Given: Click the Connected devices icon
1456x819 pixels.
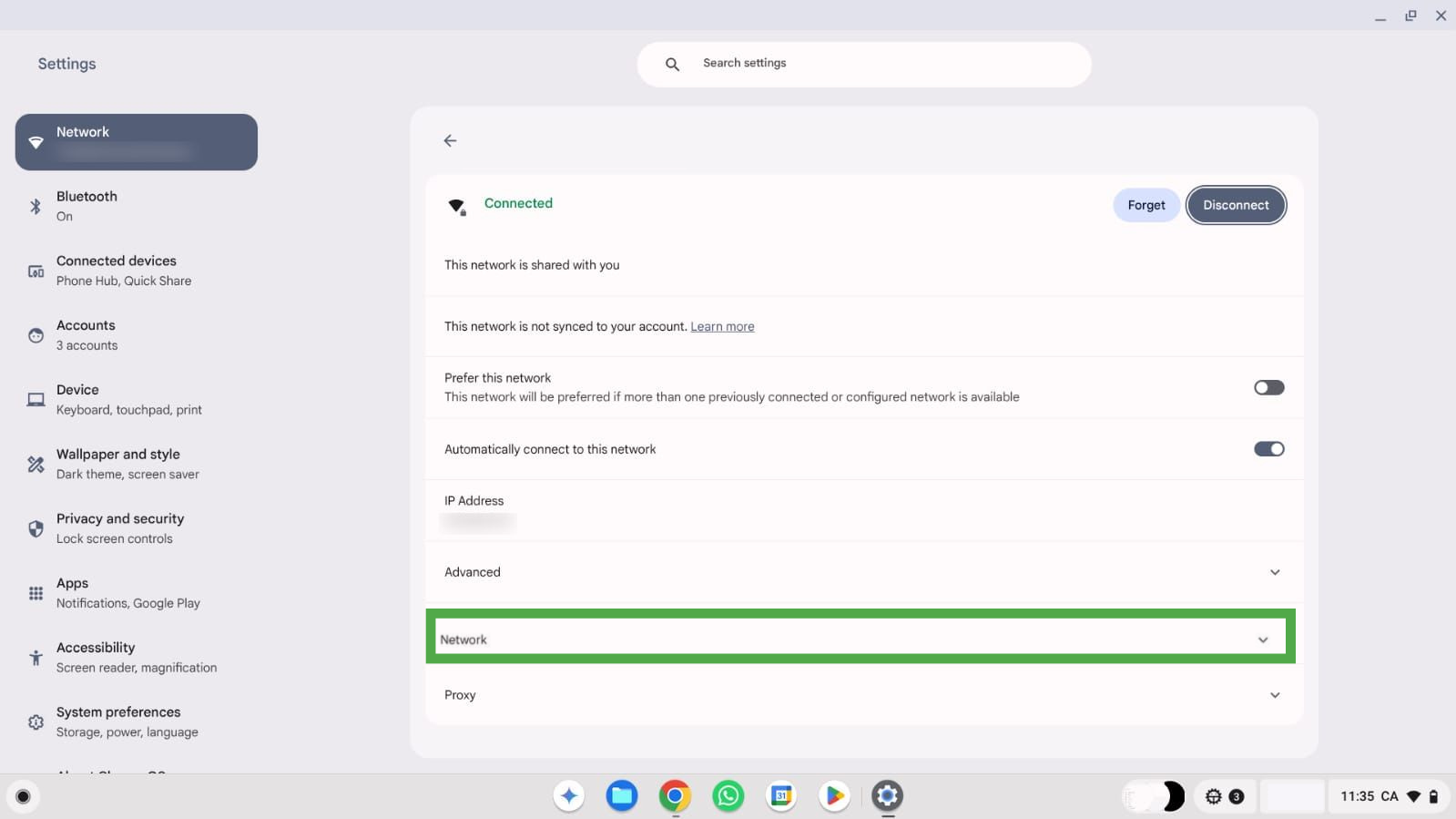Looking at the screenshot, I should 36,271.
